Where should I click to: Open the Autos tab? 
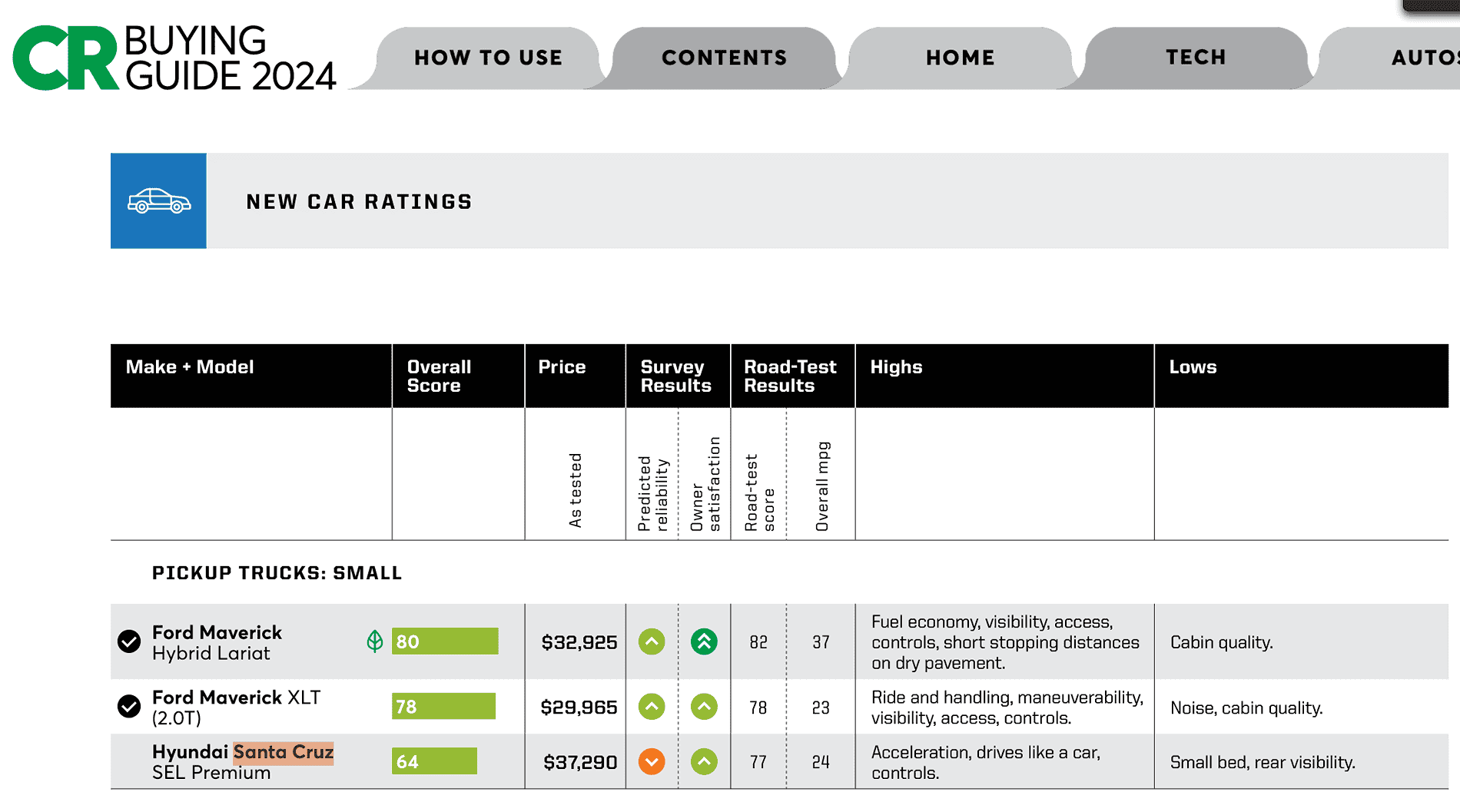click(x=1391, y=58)
